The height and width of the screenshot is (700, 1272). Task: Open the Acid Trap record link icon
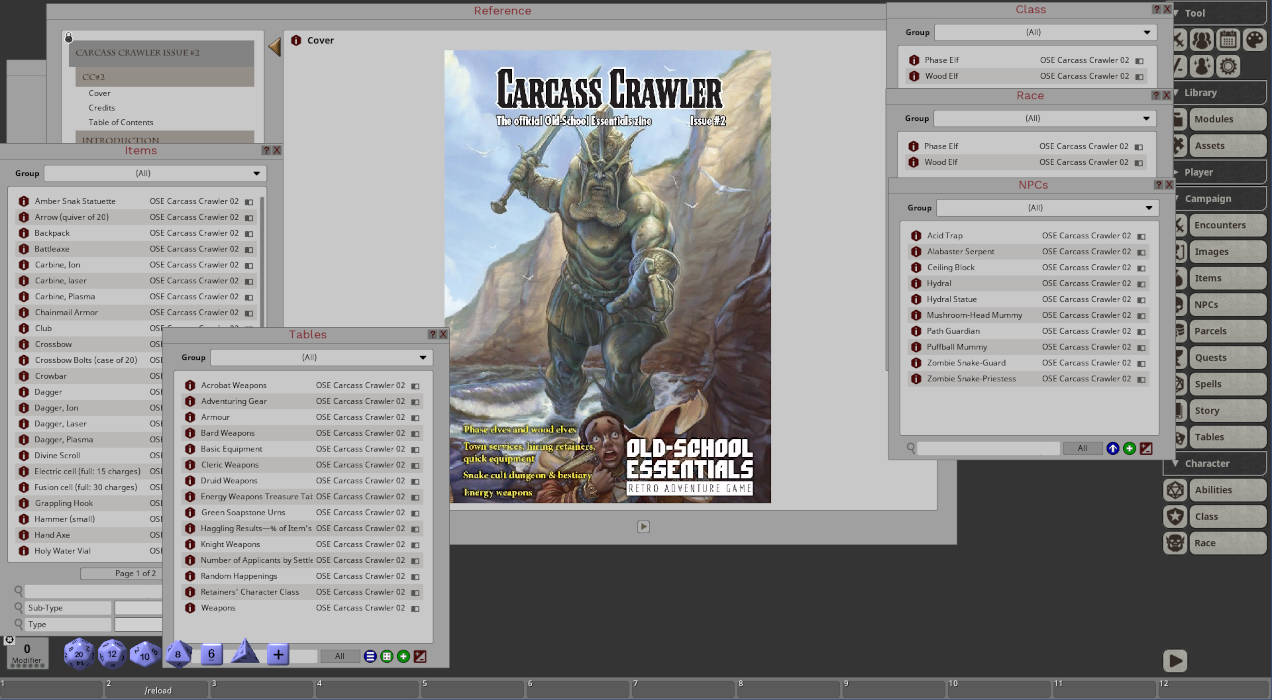[x=915, y=236]
